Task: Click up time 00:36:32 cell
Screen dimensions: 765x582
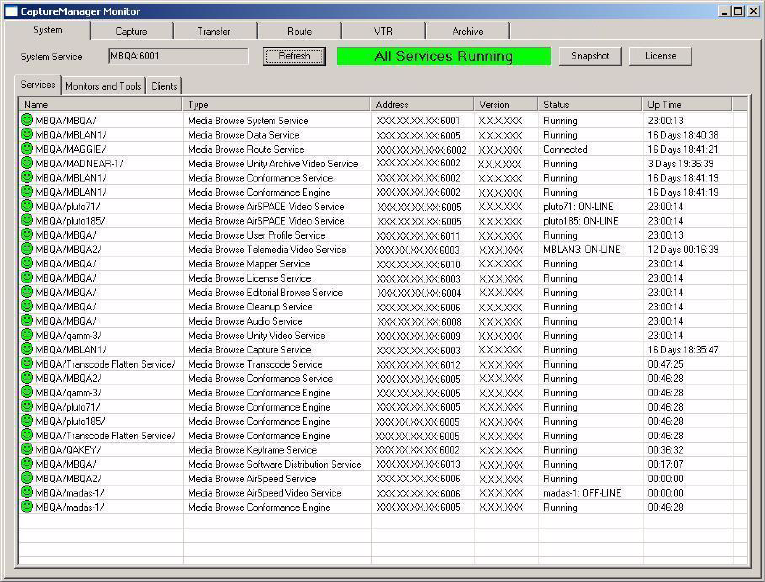Action: 665,450
